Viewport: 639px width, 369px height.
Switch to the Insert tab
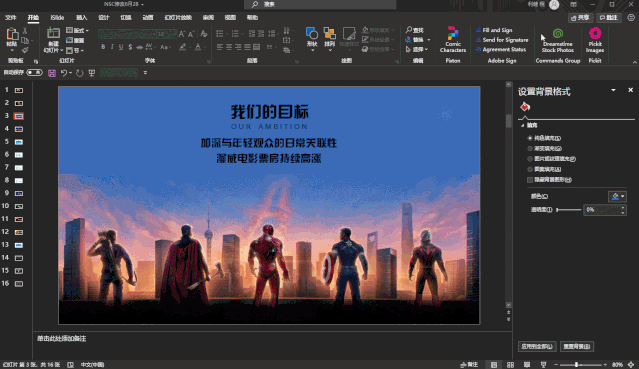(82, 18)
